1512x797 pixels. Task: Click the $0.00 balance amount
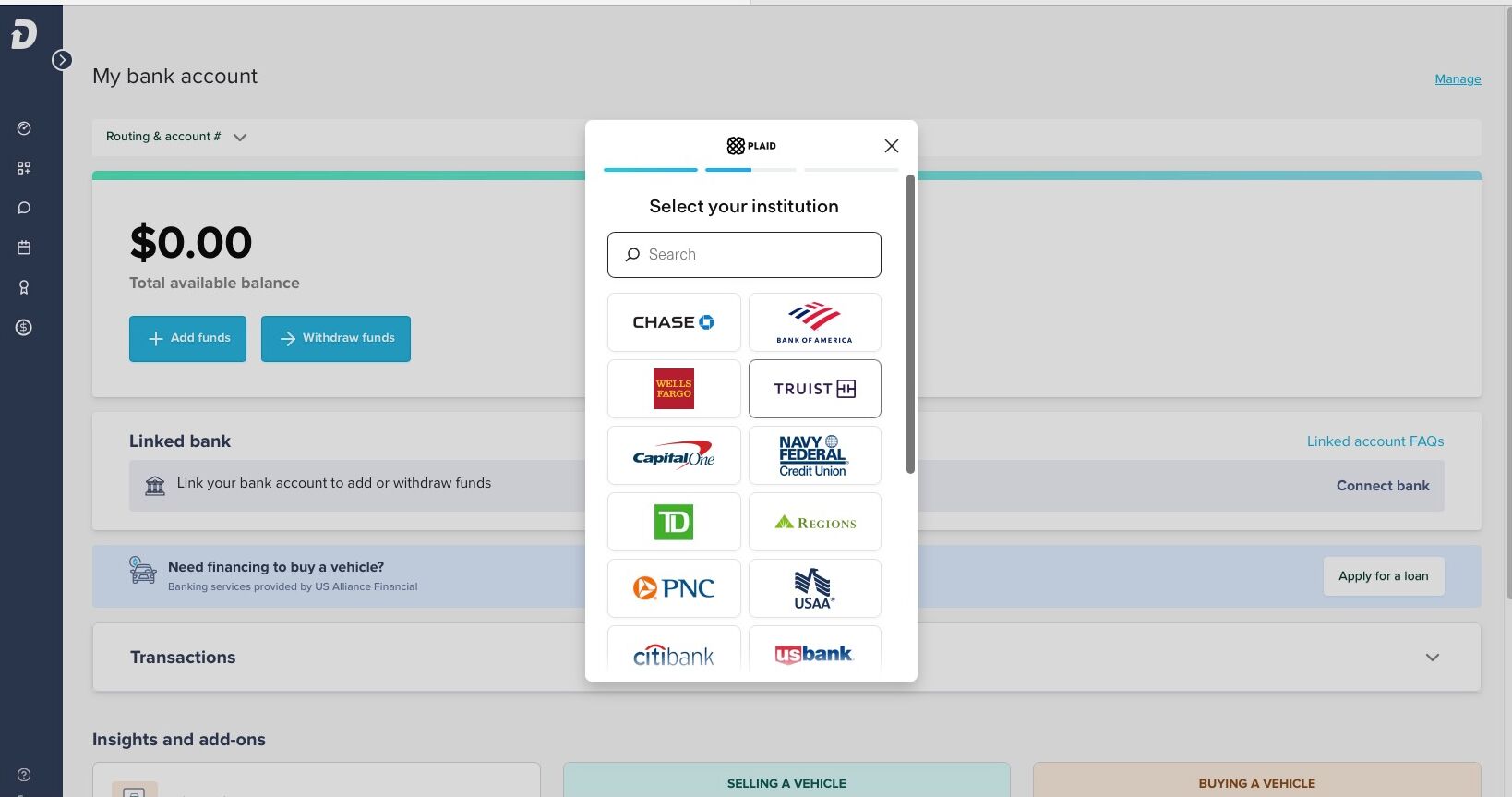[x=191, y=243]
